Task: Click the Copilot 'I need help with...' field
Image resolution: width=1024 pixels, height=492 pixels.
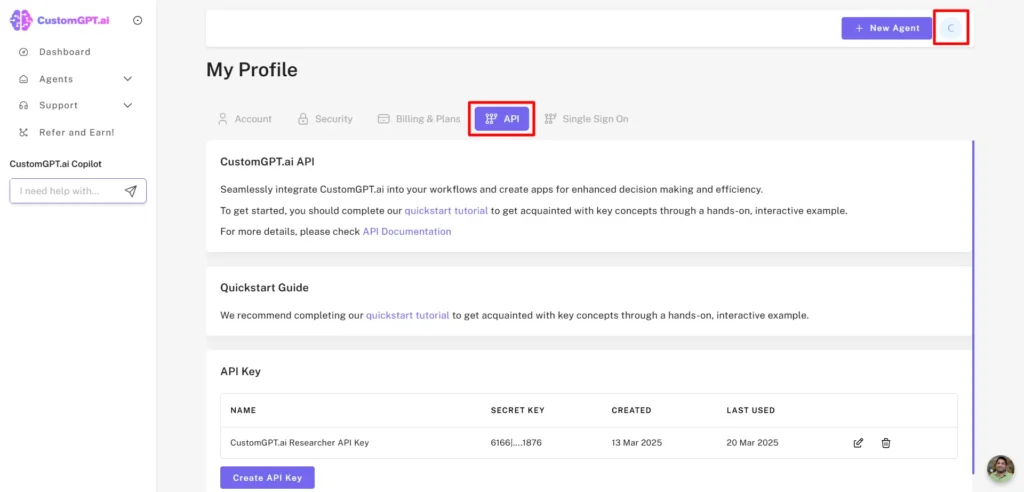Action: point(66,191)
